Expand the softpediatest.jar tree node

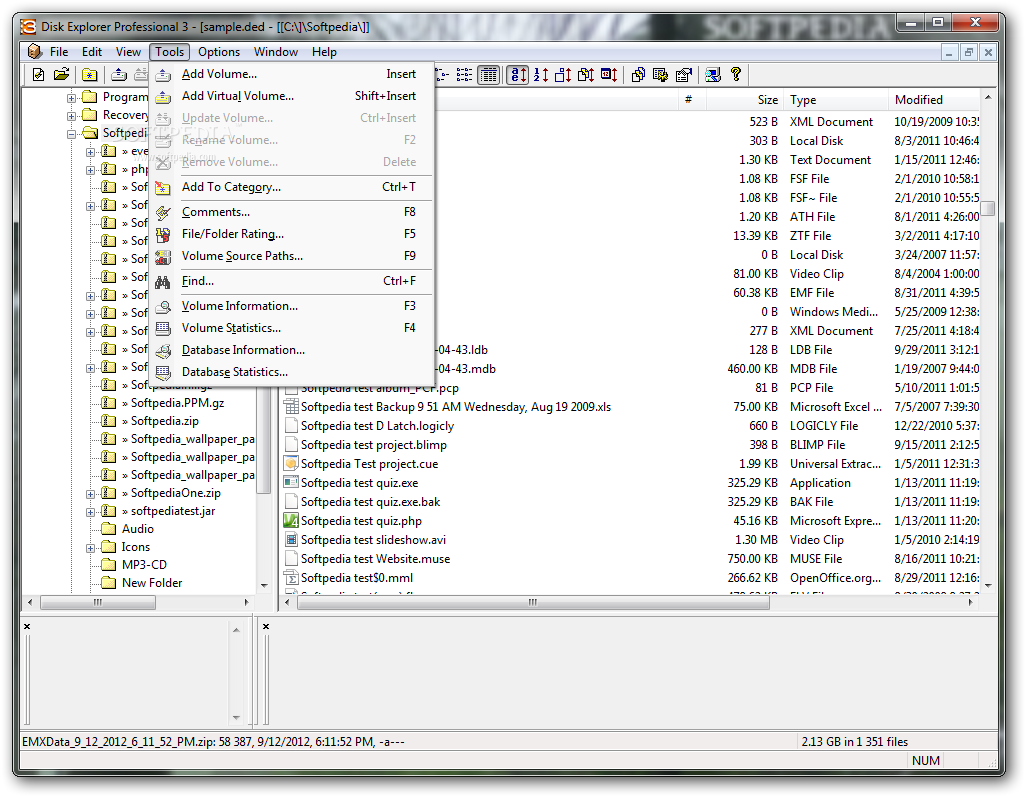point(90,512)
